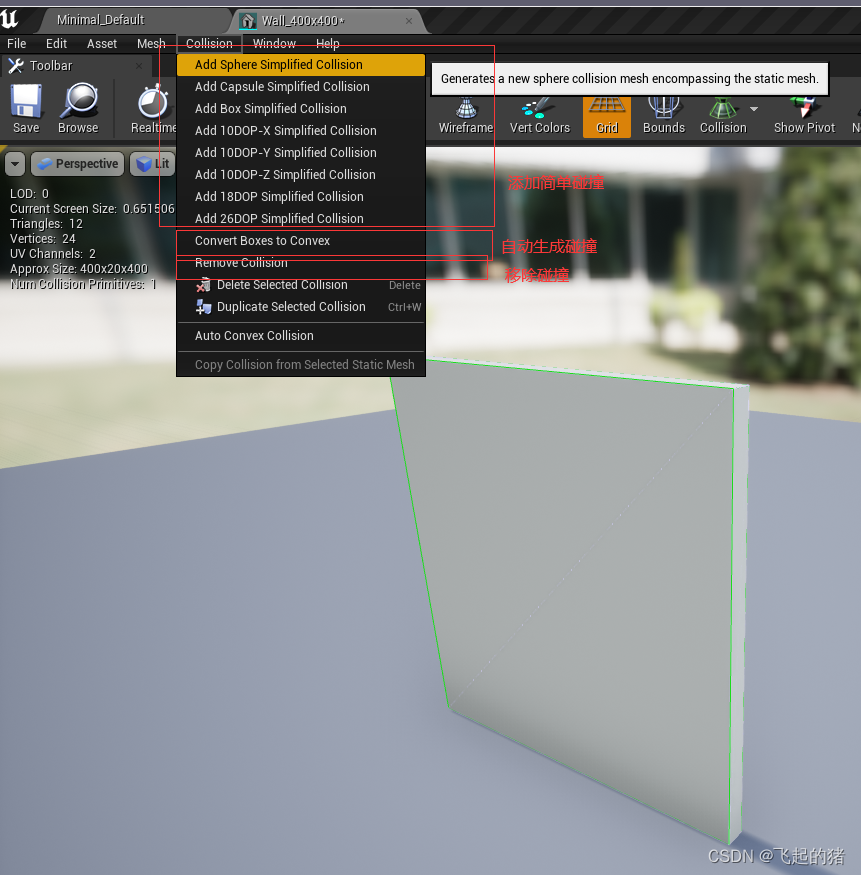The width and height of the screenshot is (861, 875).
Task: Choose Add 10DOP-X Simplified Collision
Action: [x=301, y=131]
